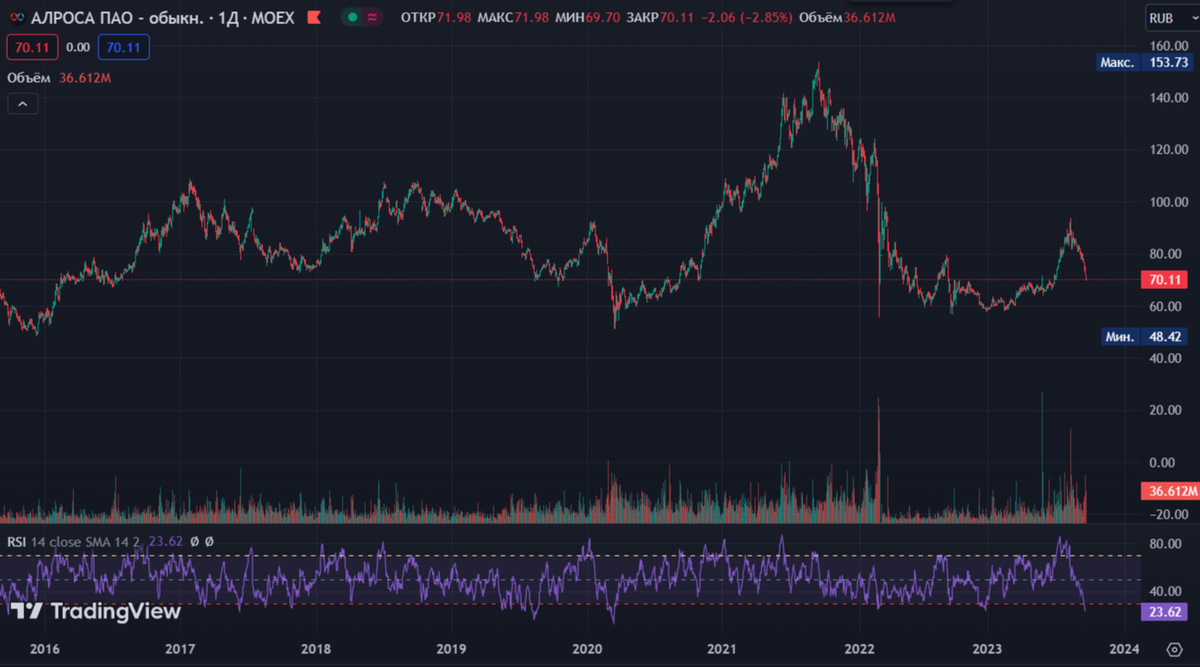Click the TradingView logo
The height and width of the screenshot is (667, 1200).
97,611
